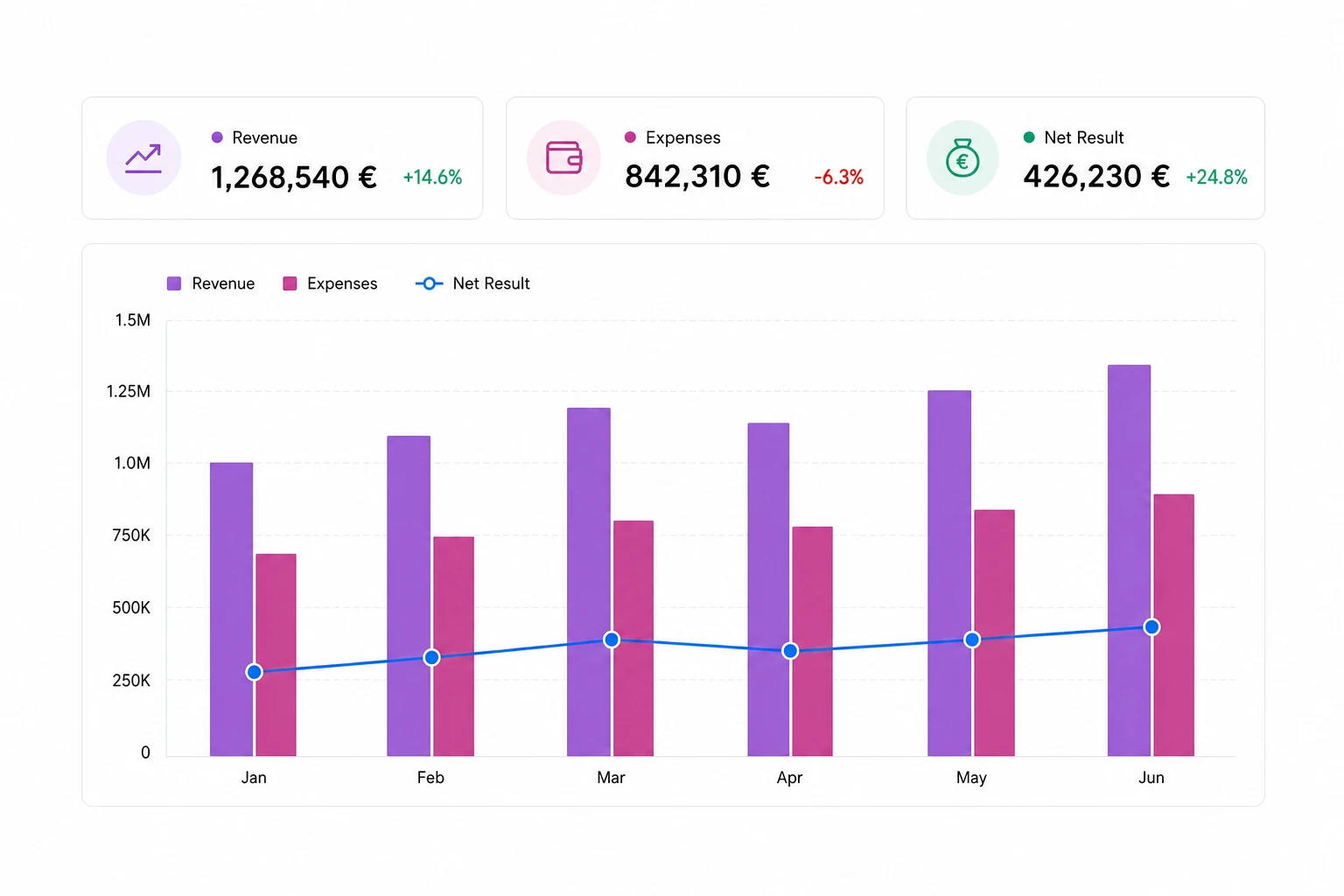
Task: Click the January Expenses bar
Action: (x=276, y=654)
